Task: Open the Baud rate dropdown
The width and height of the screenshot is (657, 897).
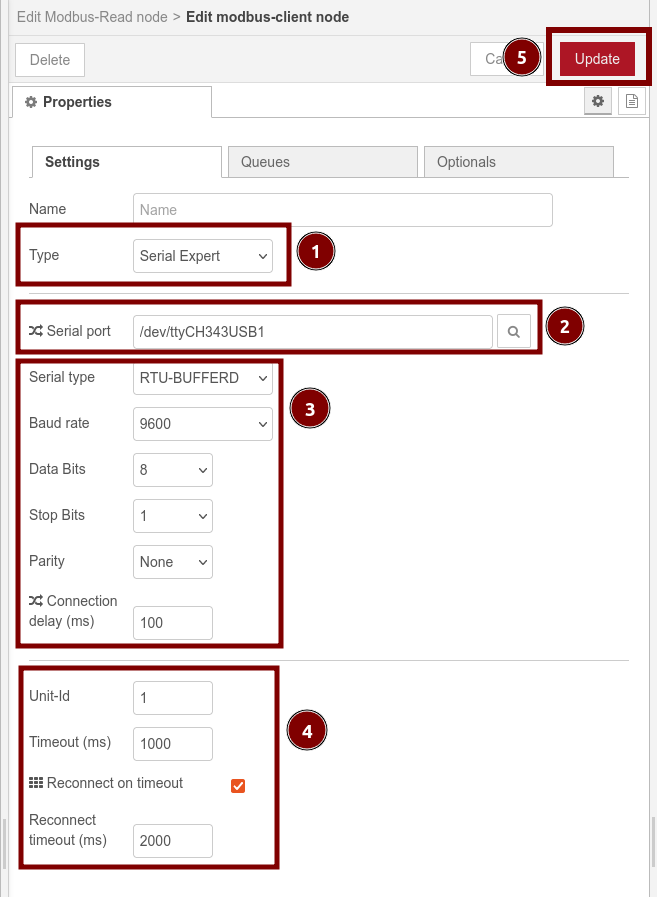Action: [x=203, y=424]
